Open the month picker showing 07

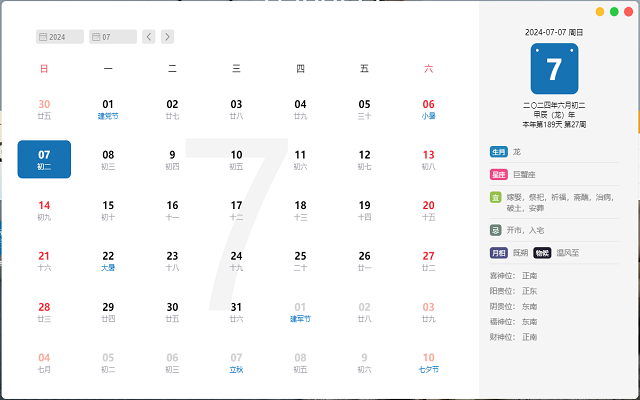point(113,37)
